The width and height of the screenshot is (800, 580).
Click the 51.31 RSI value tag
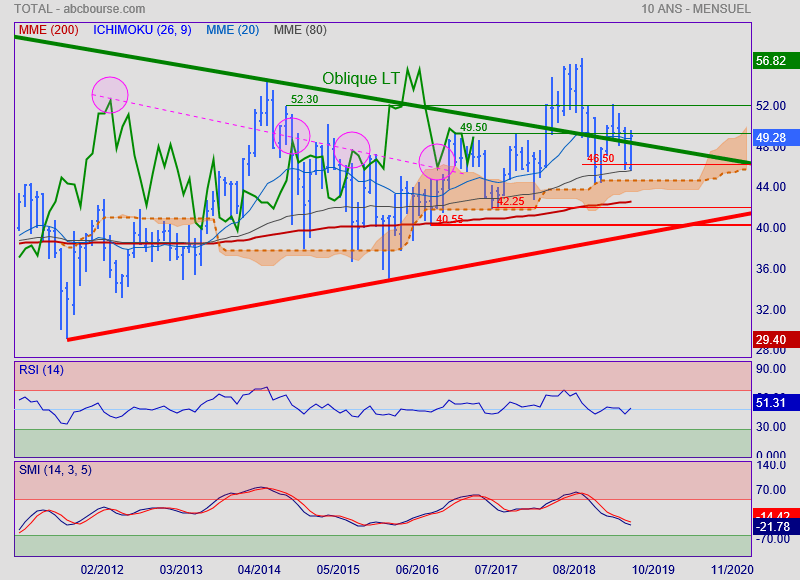pyautogui.click(x=776, y=402)
